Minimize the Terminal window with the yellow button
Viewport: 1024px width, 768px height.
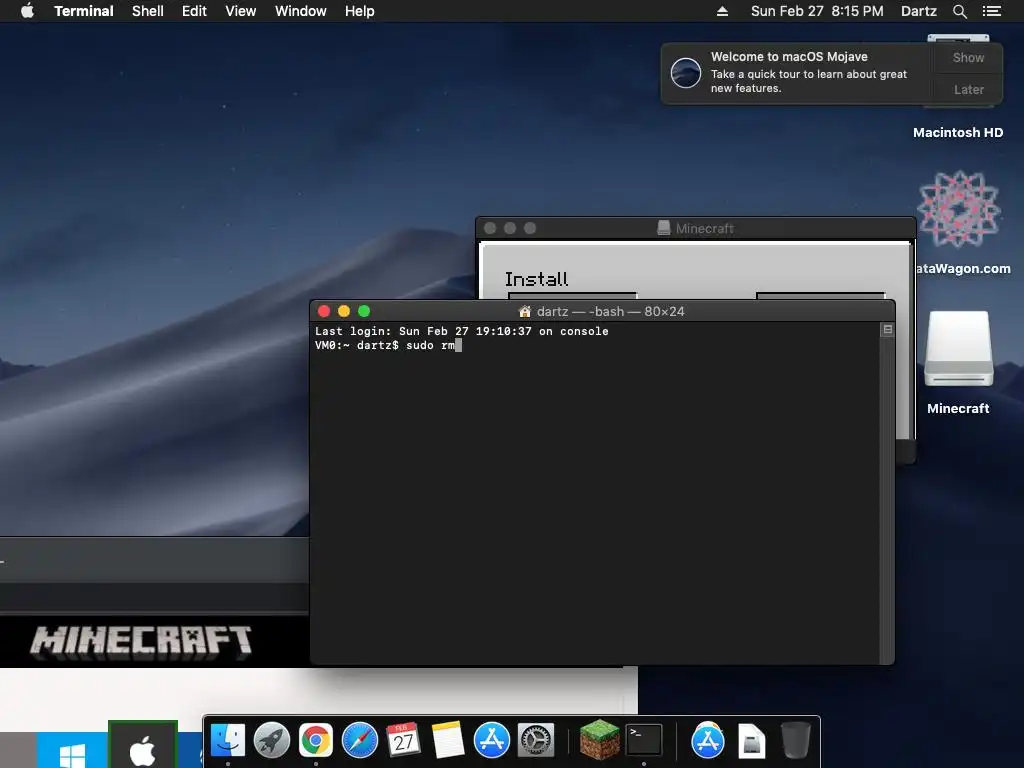(344, 311)
